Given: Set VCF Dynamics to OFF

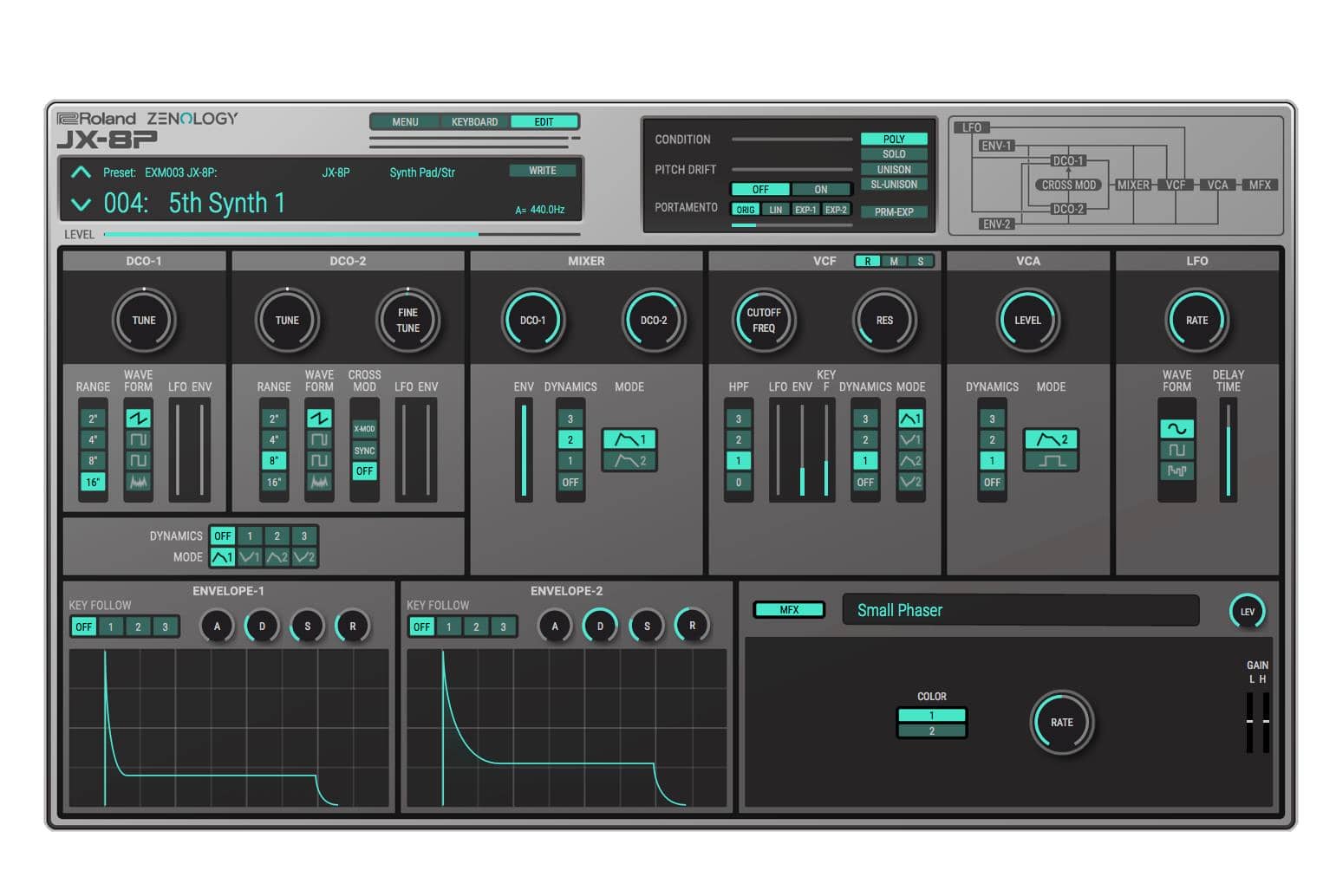Looking at the screenshot, I should tap(865, 483).
